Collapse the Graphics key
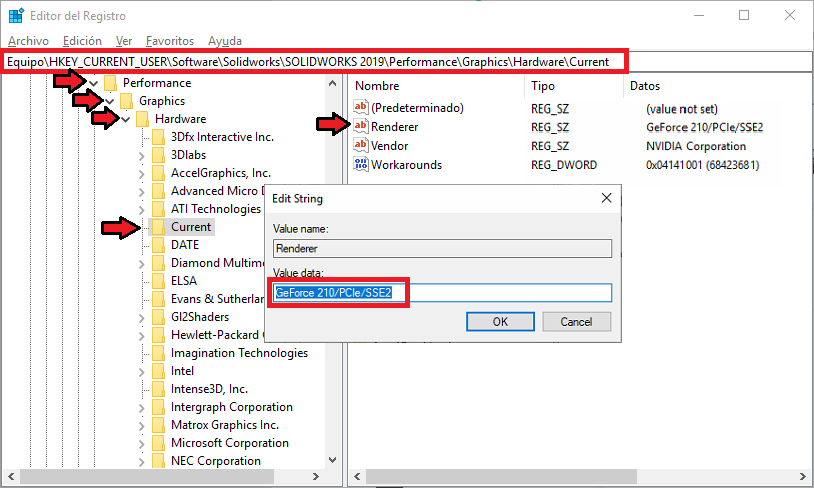The height and width of the screenshot is (488, 814). coord(110,101)
